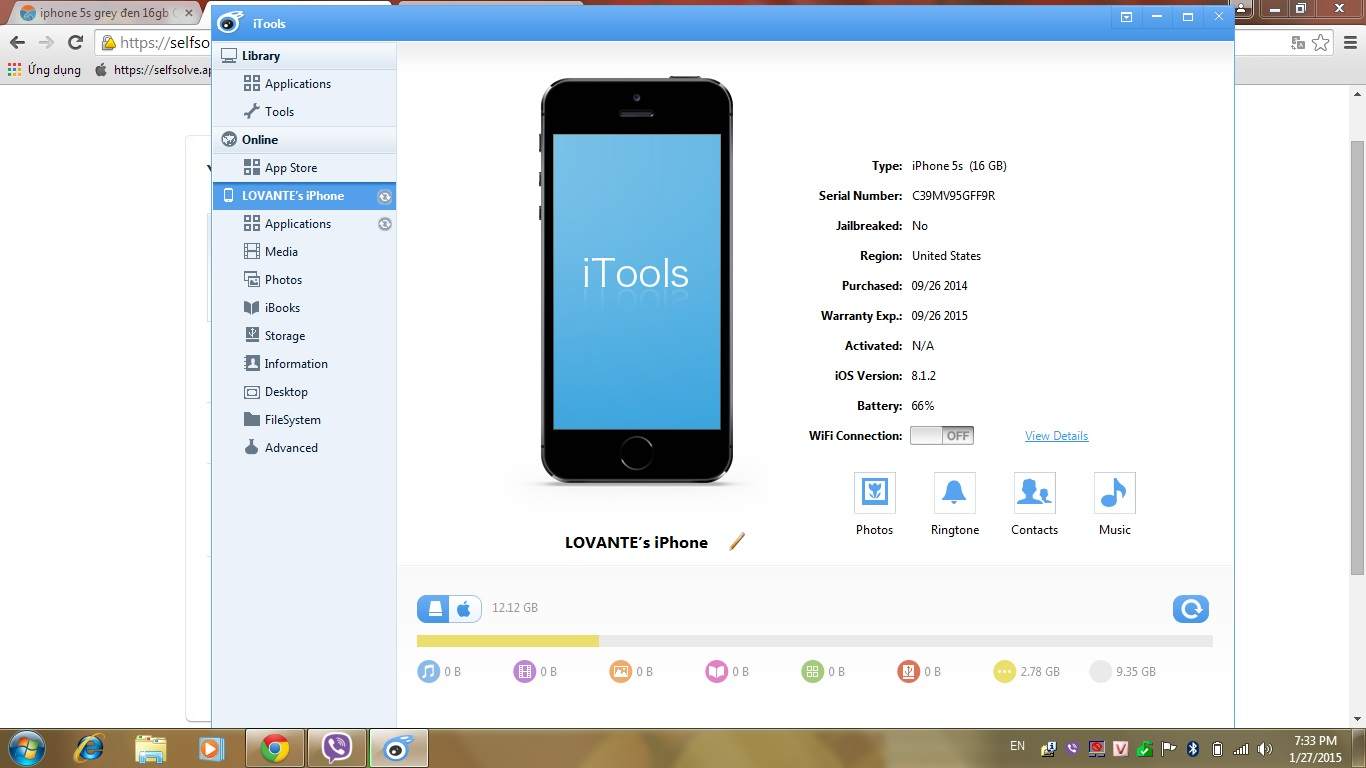This screenshot has width=1366, height=768.
Task: Open the Advanced sidebar item
Action: (304, 448)
